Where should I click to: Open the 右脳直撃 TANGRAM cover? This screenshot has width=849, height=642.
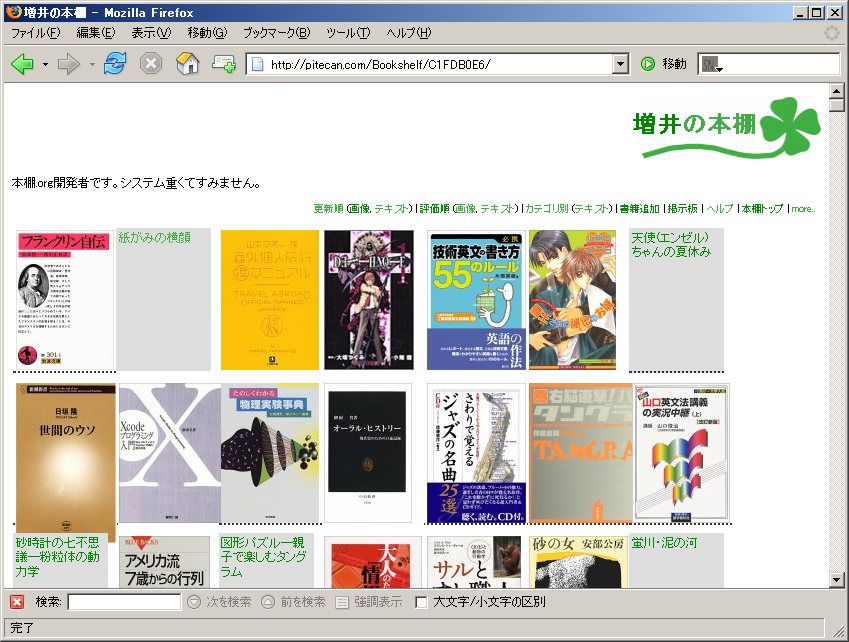point(580,453)
